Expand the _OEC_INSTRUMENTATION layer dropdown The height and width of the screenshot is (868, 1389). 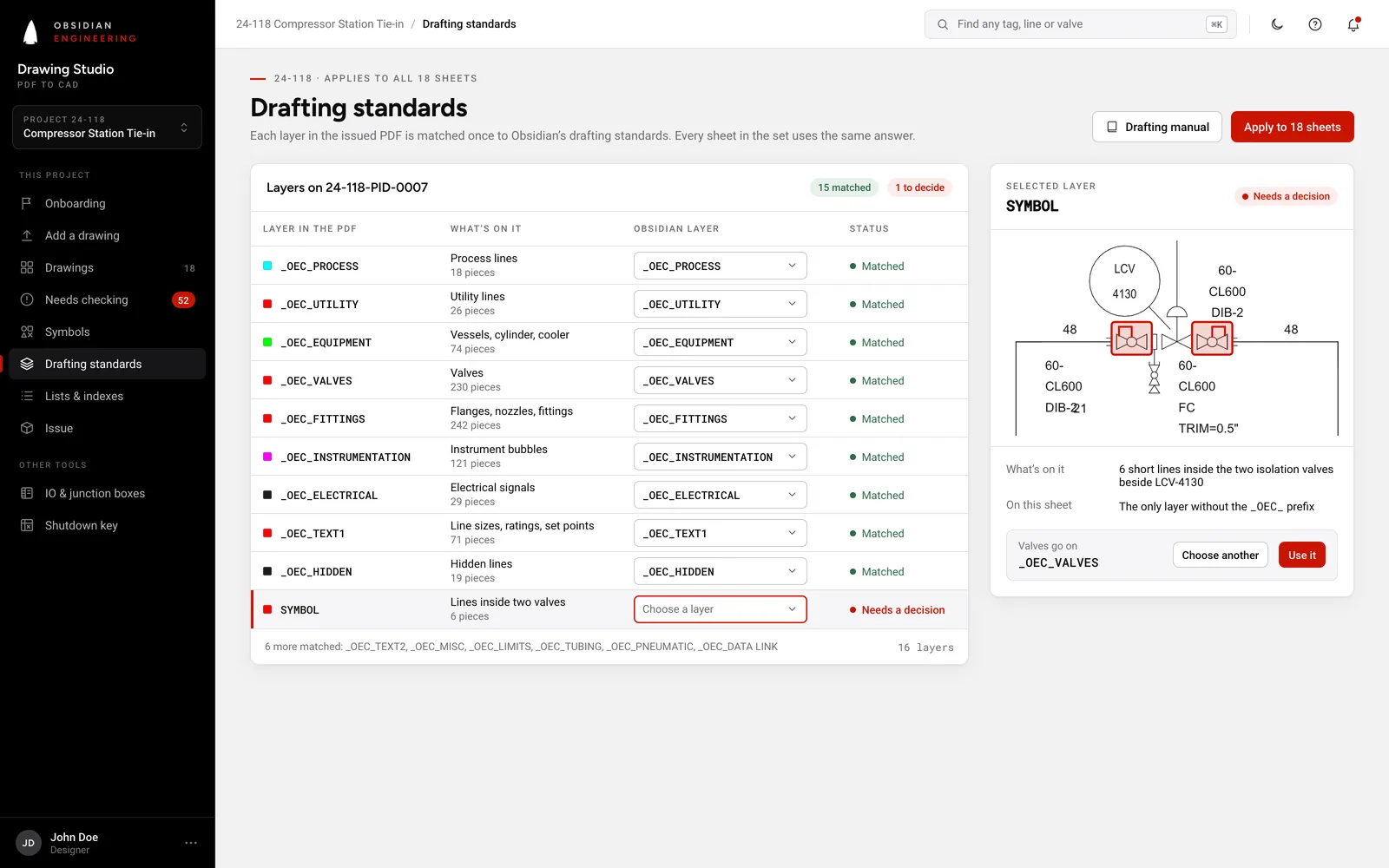click(x=720, y=457)
